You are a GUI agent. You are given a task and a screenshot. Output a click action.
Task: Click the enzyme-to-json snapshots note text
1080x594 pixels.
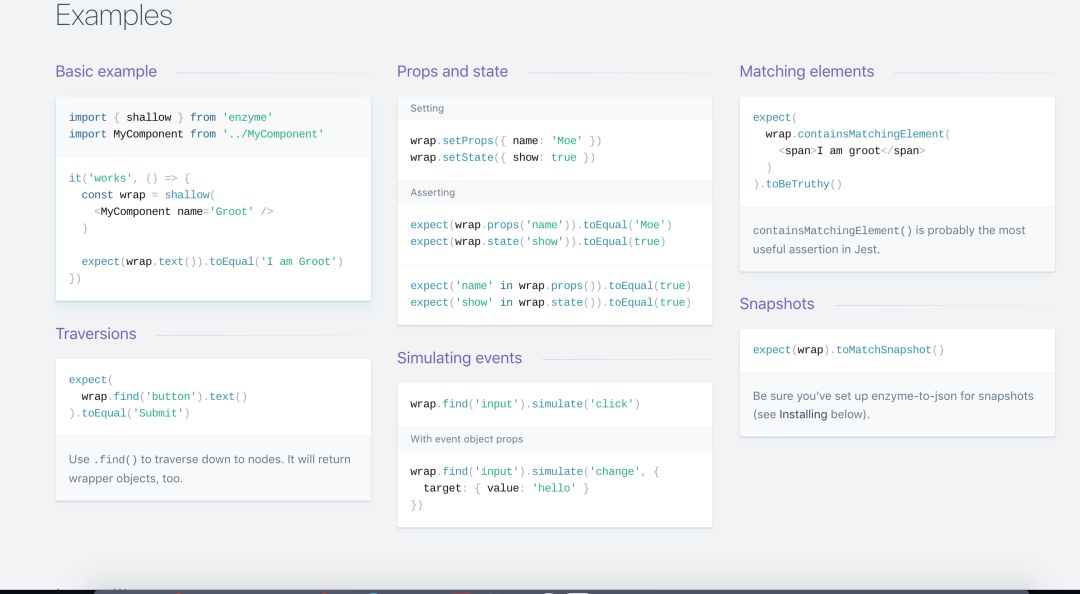893,405
